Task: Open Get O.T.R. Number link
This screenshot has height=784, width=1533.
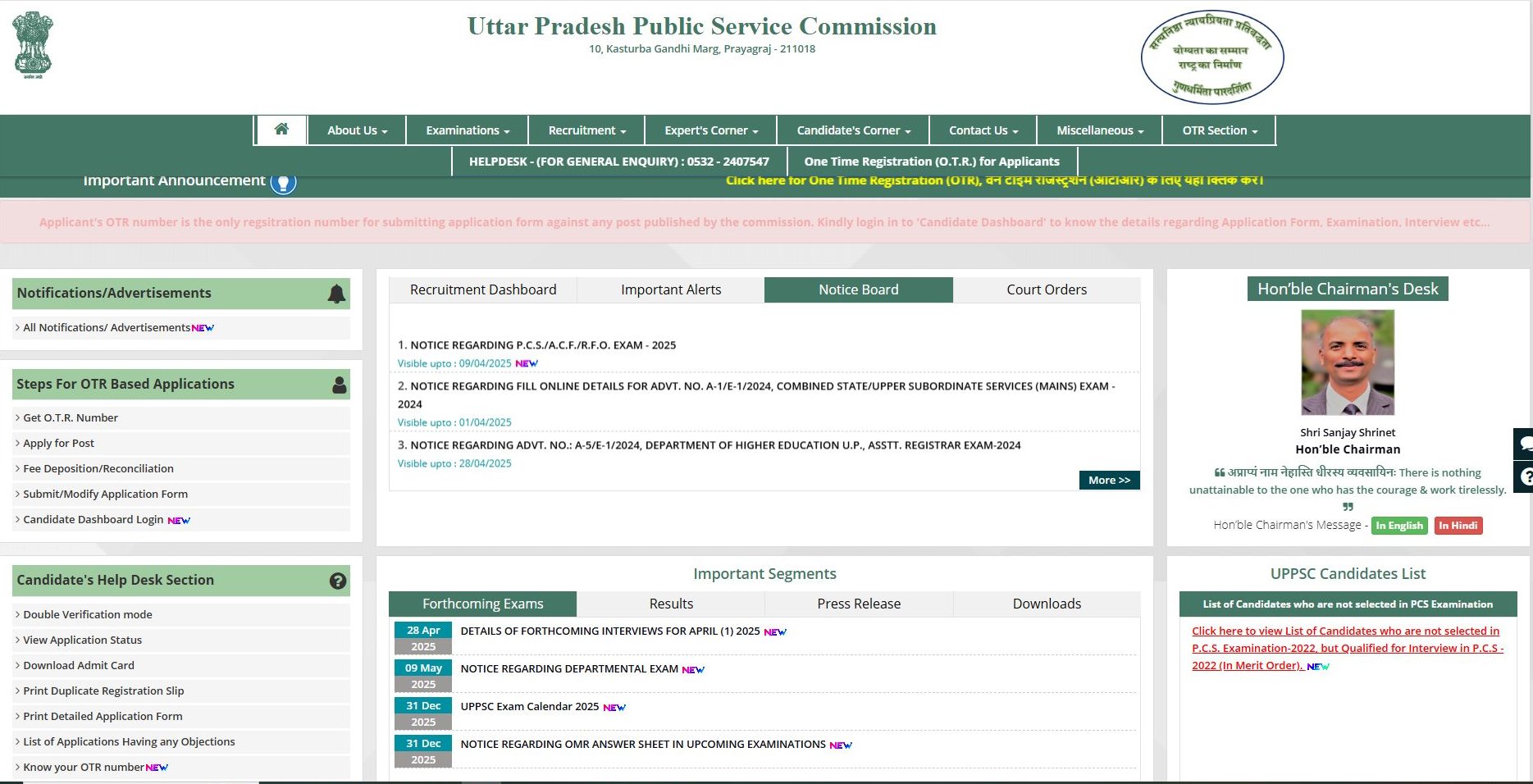Action: (71, 417)
